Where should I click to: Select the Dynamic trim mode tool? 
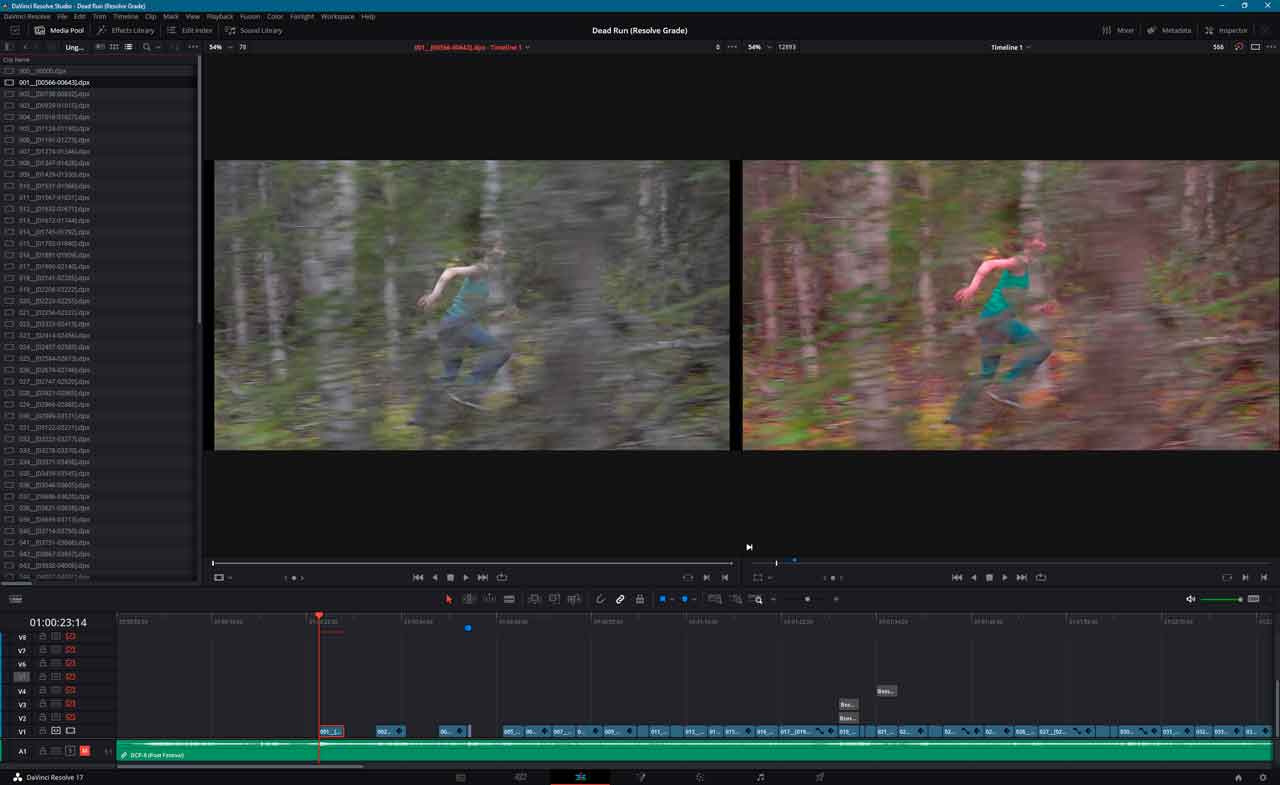click(489, 599)
